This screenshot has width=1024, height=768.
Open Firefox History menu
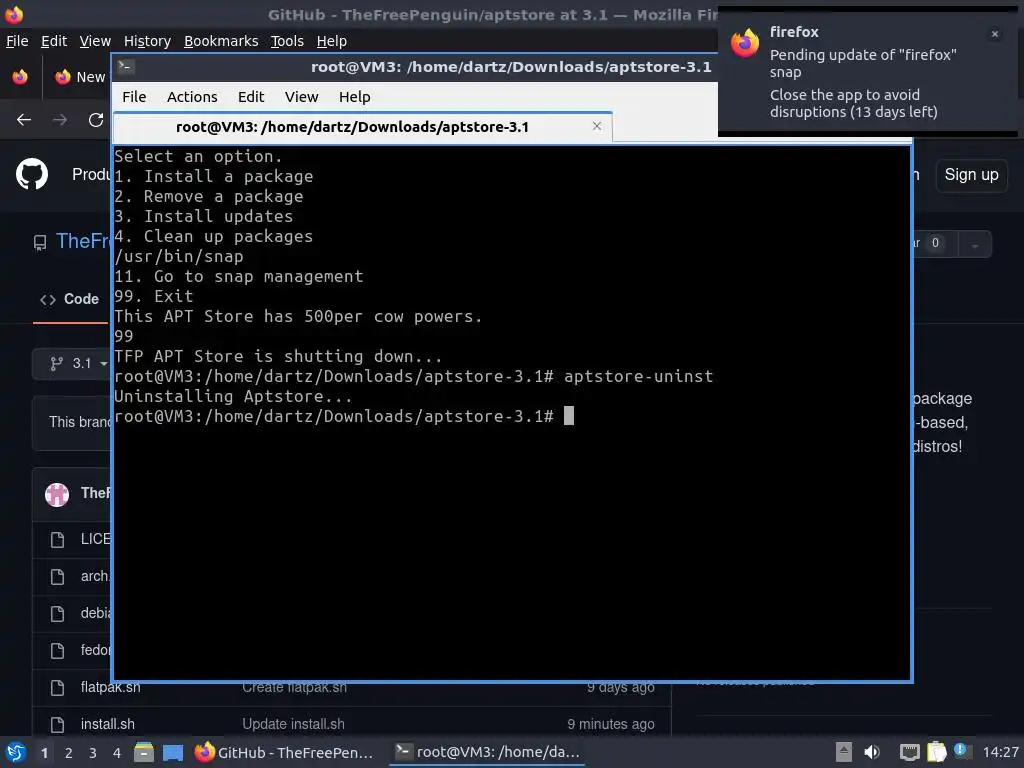147,41
